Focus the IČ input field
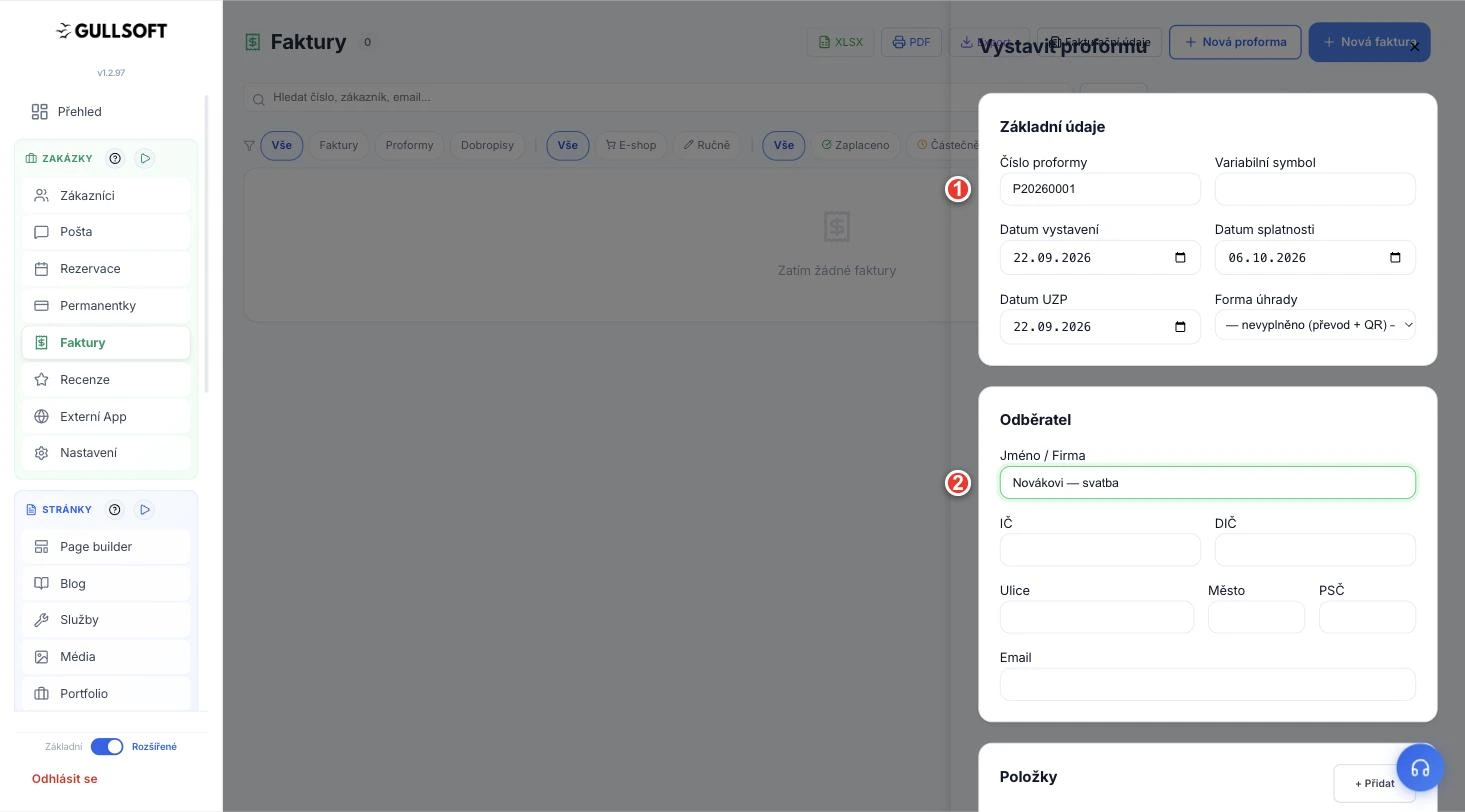Image resolution: width=1465 pixels, height=812 pixels. coord(1100,550)
